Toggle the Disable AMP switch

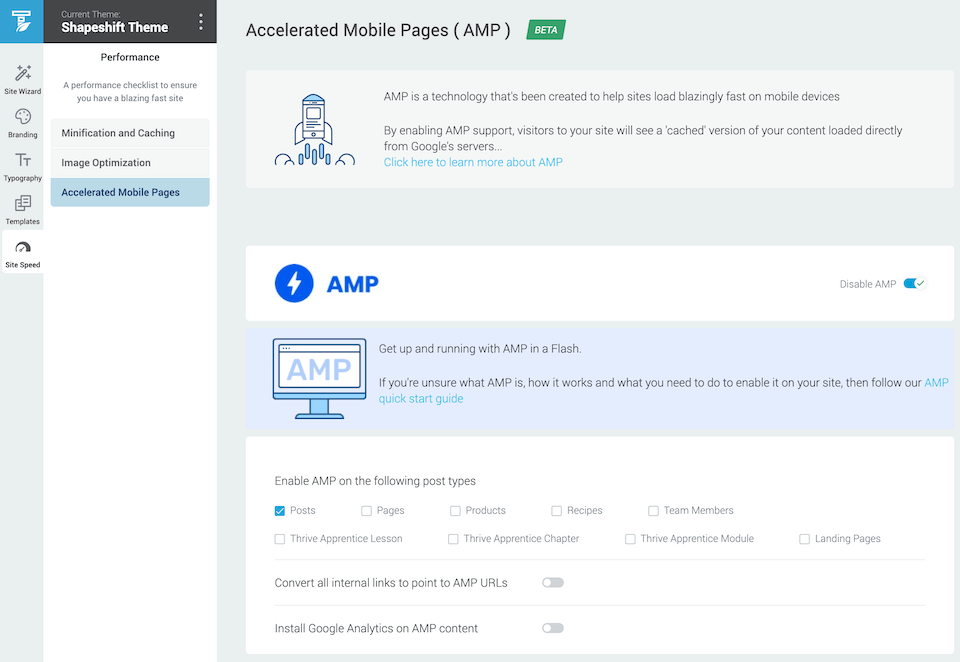[x=914, y=284]
